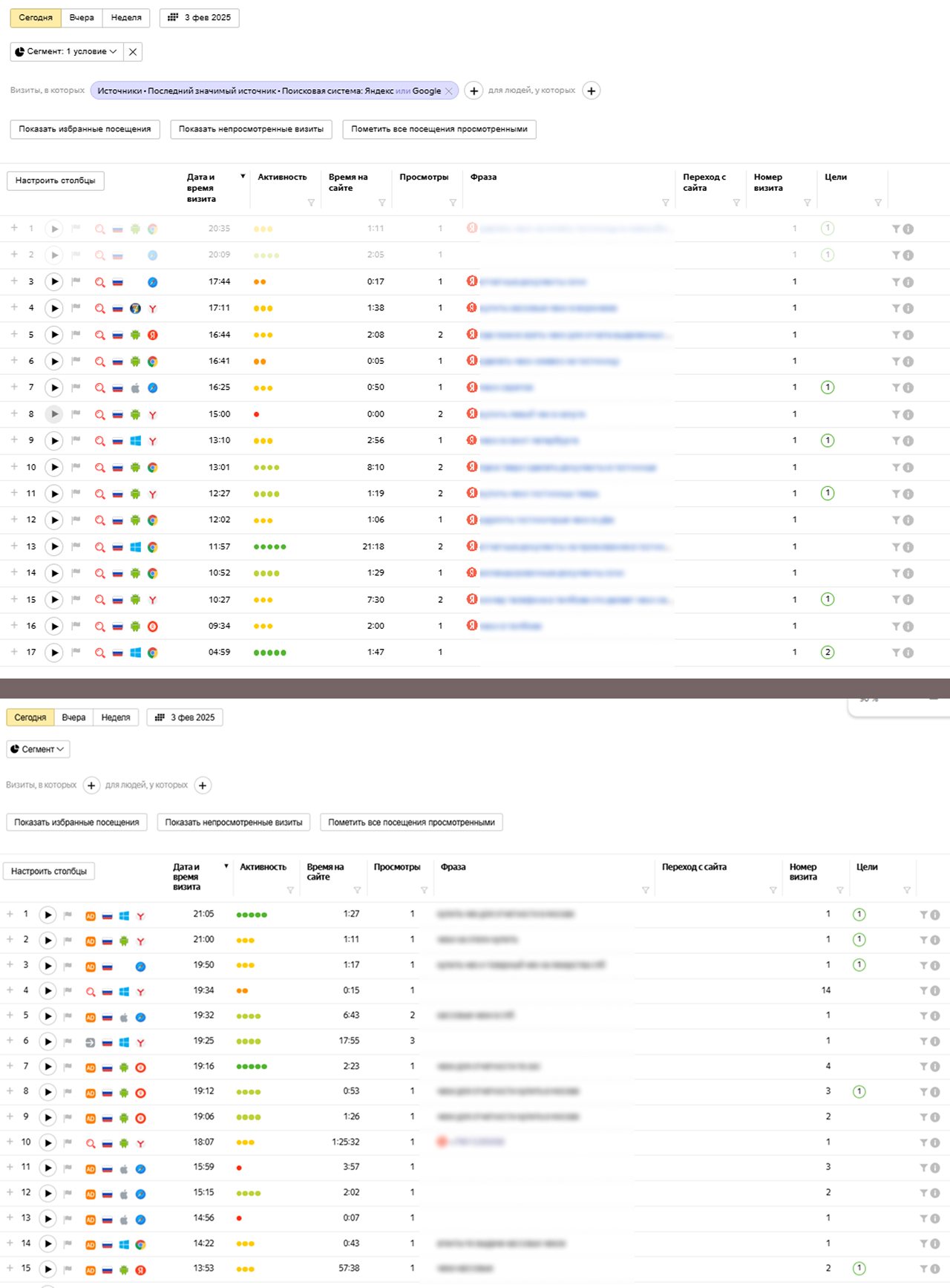
Task: Click the Russia flag icon for 16:44 visit
Action: point(117,336)
